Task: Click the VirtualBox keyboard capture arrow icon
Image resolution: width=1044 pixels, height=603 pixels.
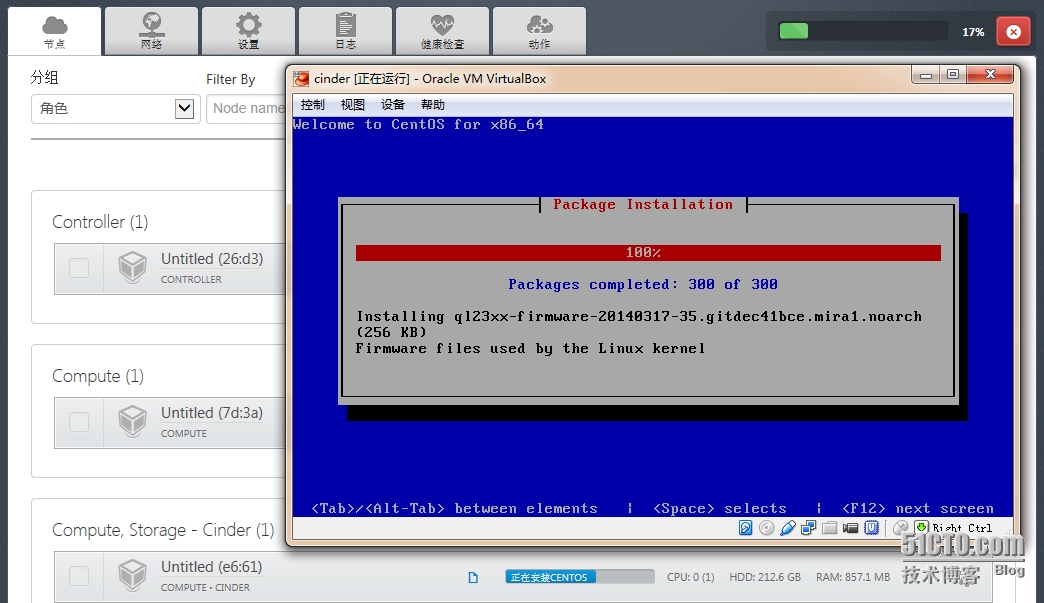Action: click(x=921, y=528)
